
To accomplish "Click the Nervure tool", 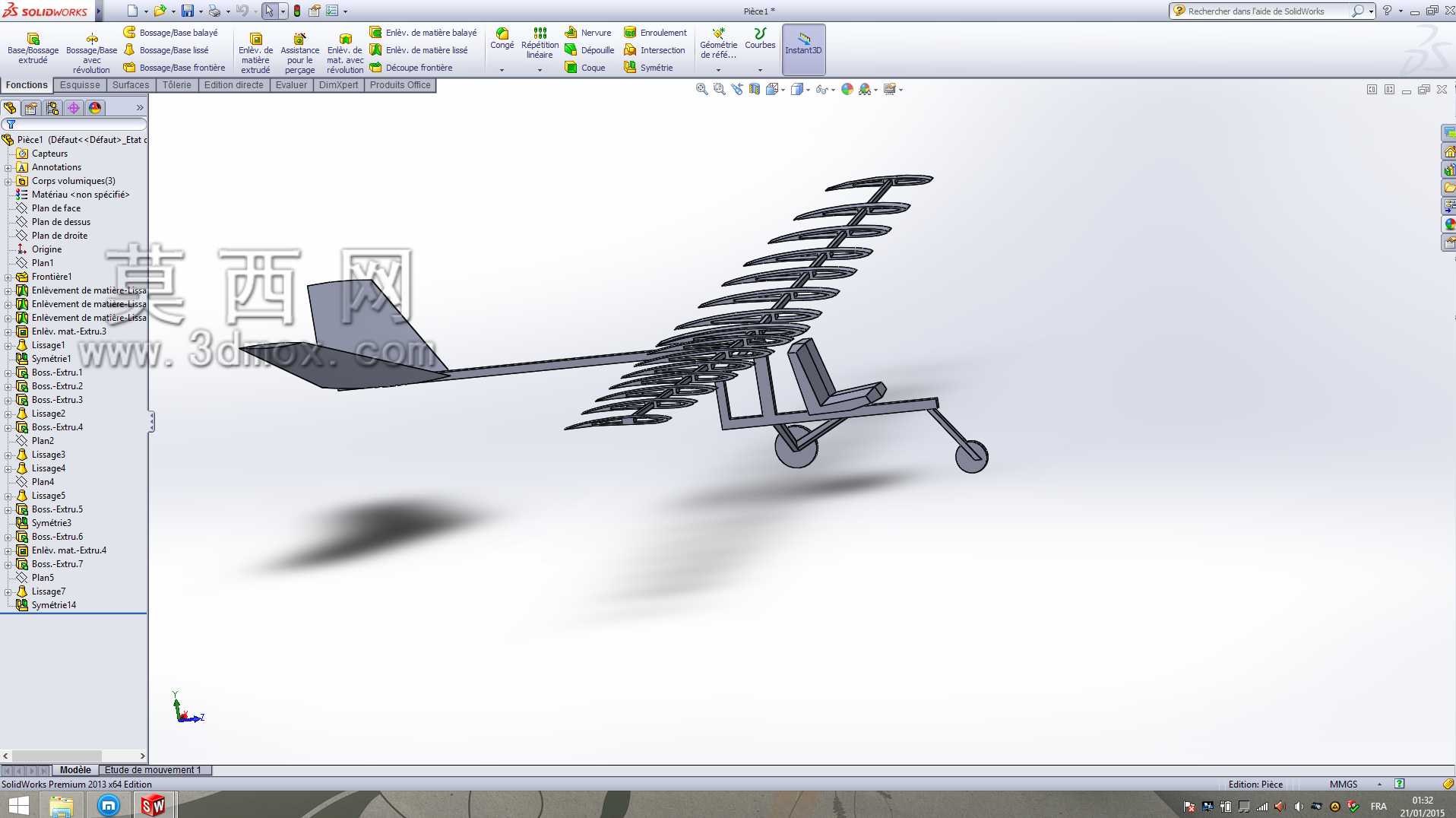I will pyautogui.click(x=588, y=33).
